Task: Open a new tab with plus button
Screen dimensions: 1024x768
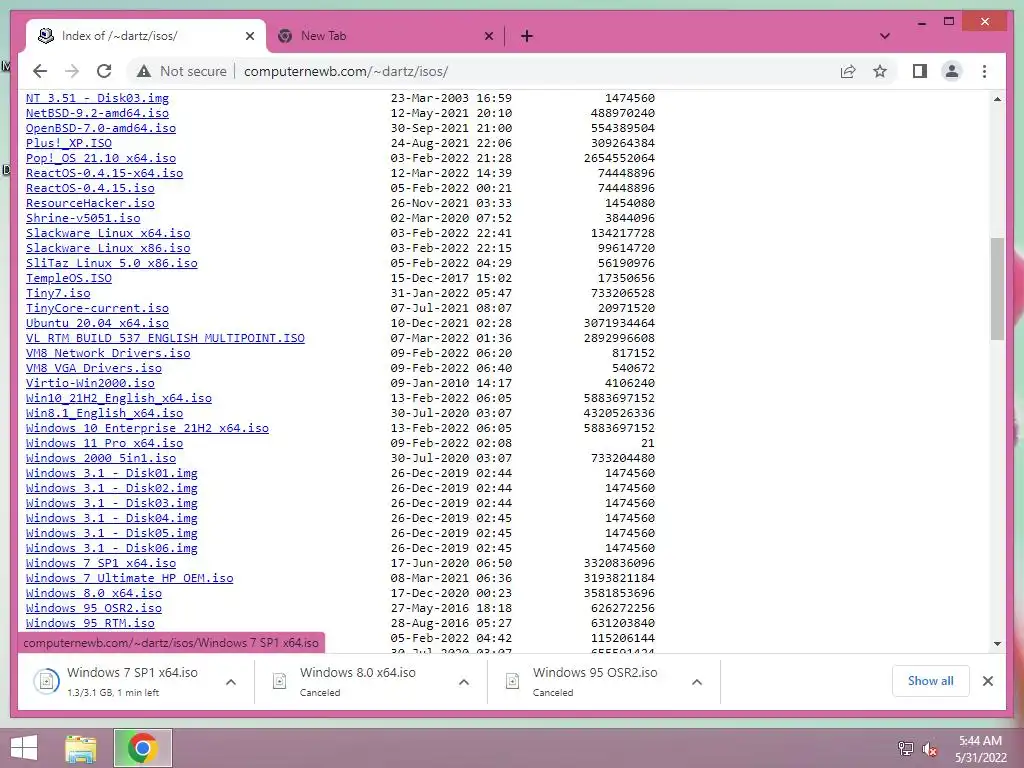Action: pyautogui.click(x=526, y=36)
